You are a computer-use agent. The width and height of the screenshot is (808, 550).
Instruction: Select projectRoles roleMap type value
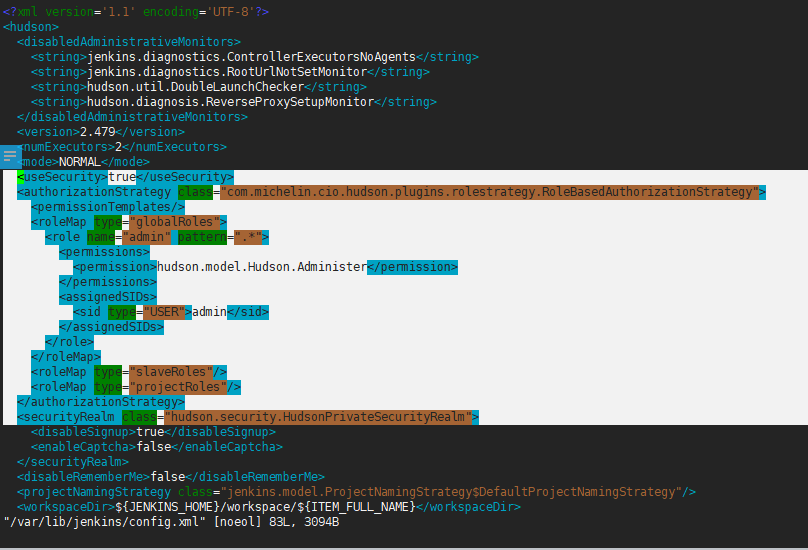tap(178, 387)
